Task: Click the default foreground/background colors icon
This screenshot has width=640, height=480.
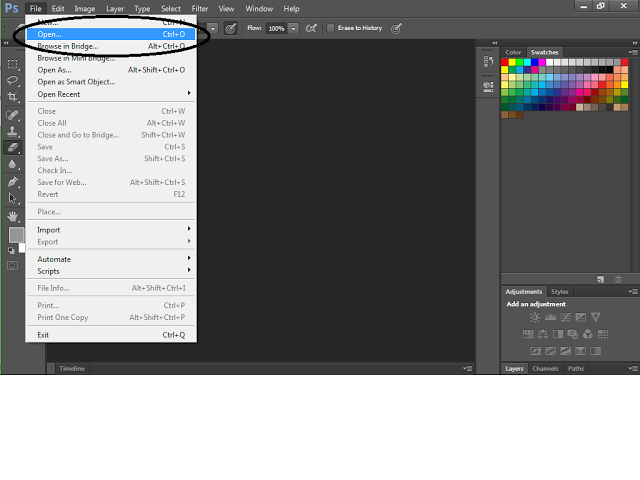Action: point(11,251)
